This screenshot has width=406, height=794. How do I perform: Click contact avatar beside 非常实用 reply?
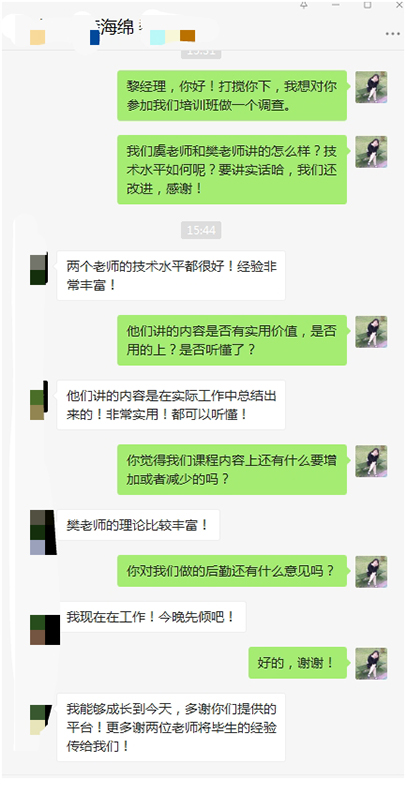[38, 401]
